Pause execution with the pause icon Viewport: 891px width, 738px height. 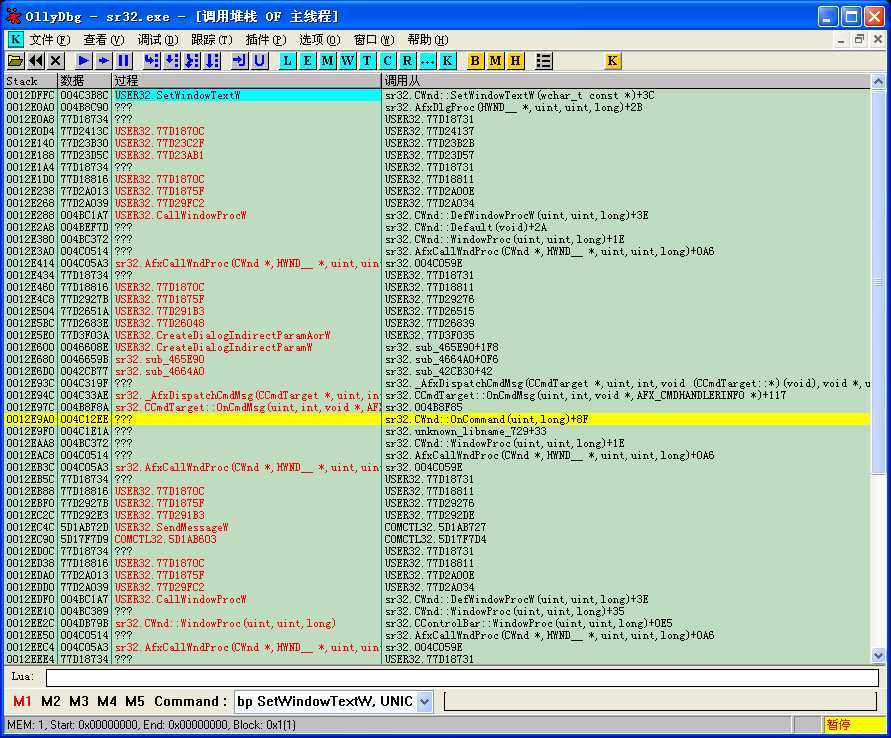pos(124,60)
